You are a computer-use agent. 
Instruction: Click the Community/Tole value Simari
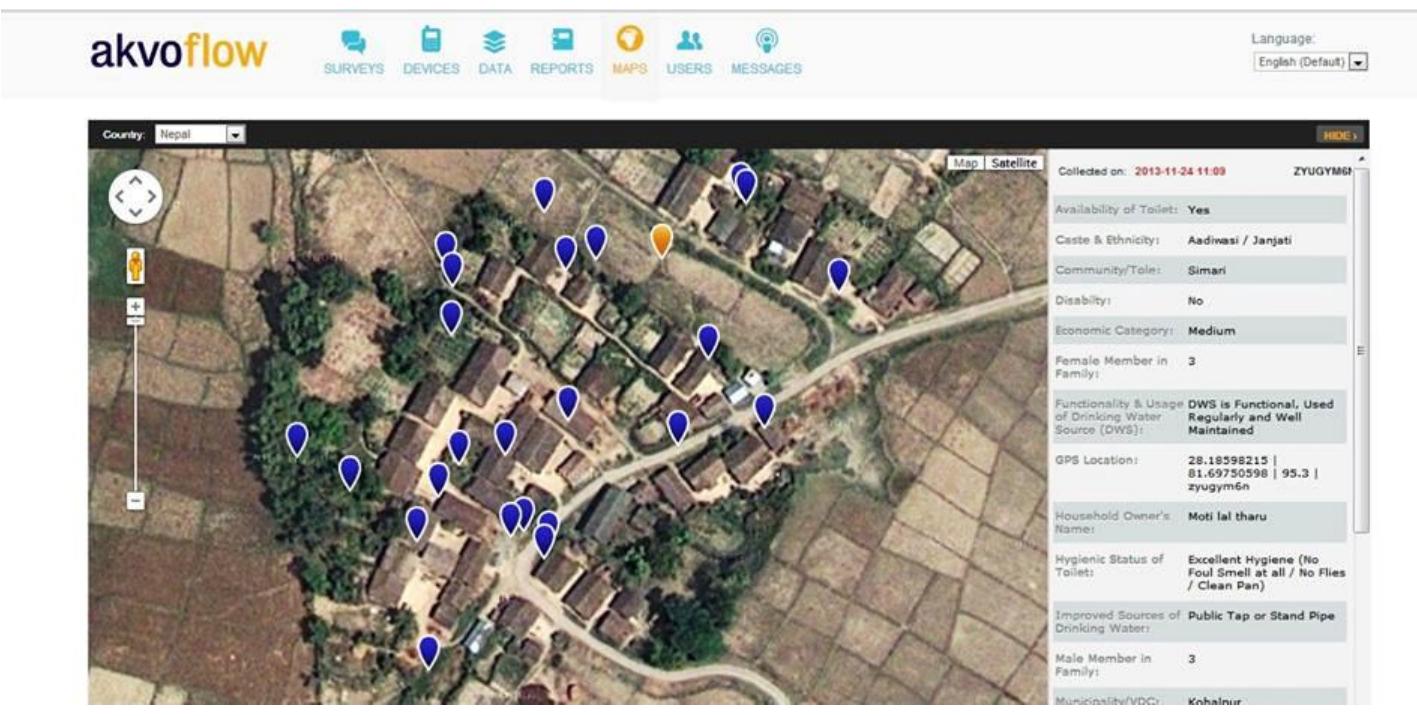point(1207,271)
